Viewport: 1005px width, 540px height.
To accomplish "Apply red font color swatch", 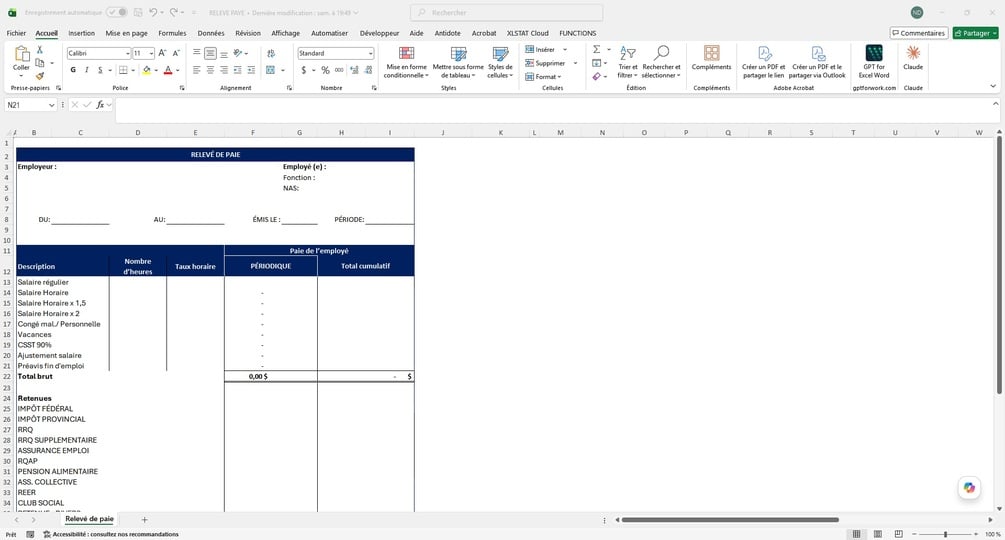I will (x=168, y=70).
